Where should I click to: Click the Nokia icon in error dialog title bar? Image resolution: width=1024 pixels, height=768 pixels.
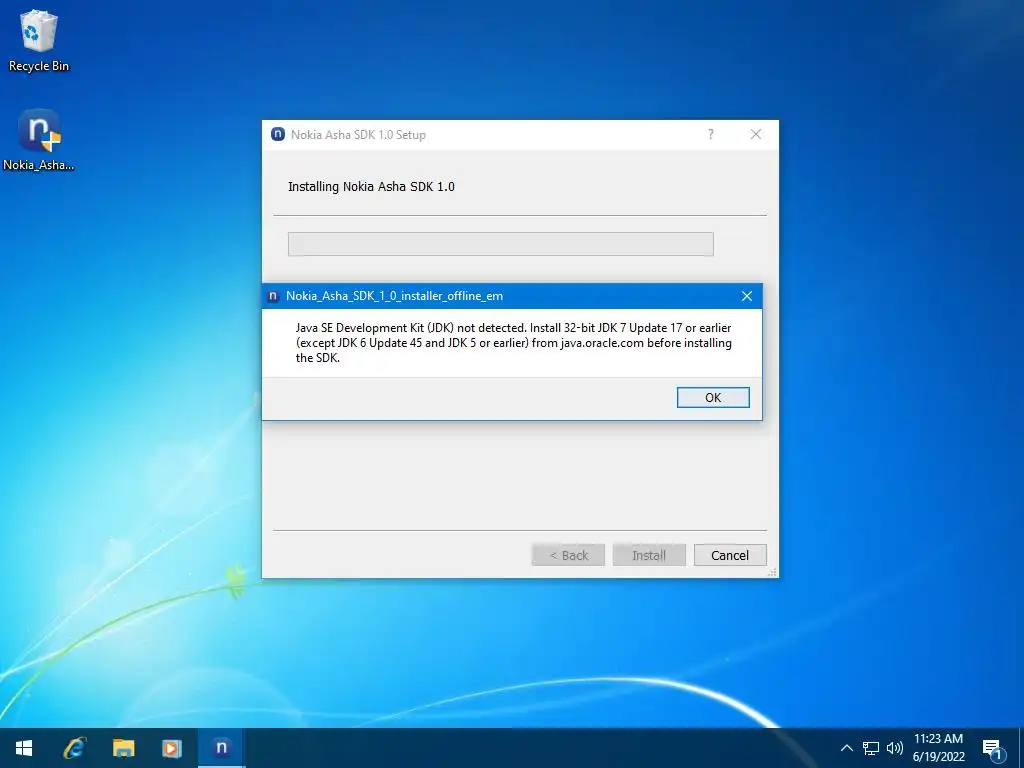point(273,296)
